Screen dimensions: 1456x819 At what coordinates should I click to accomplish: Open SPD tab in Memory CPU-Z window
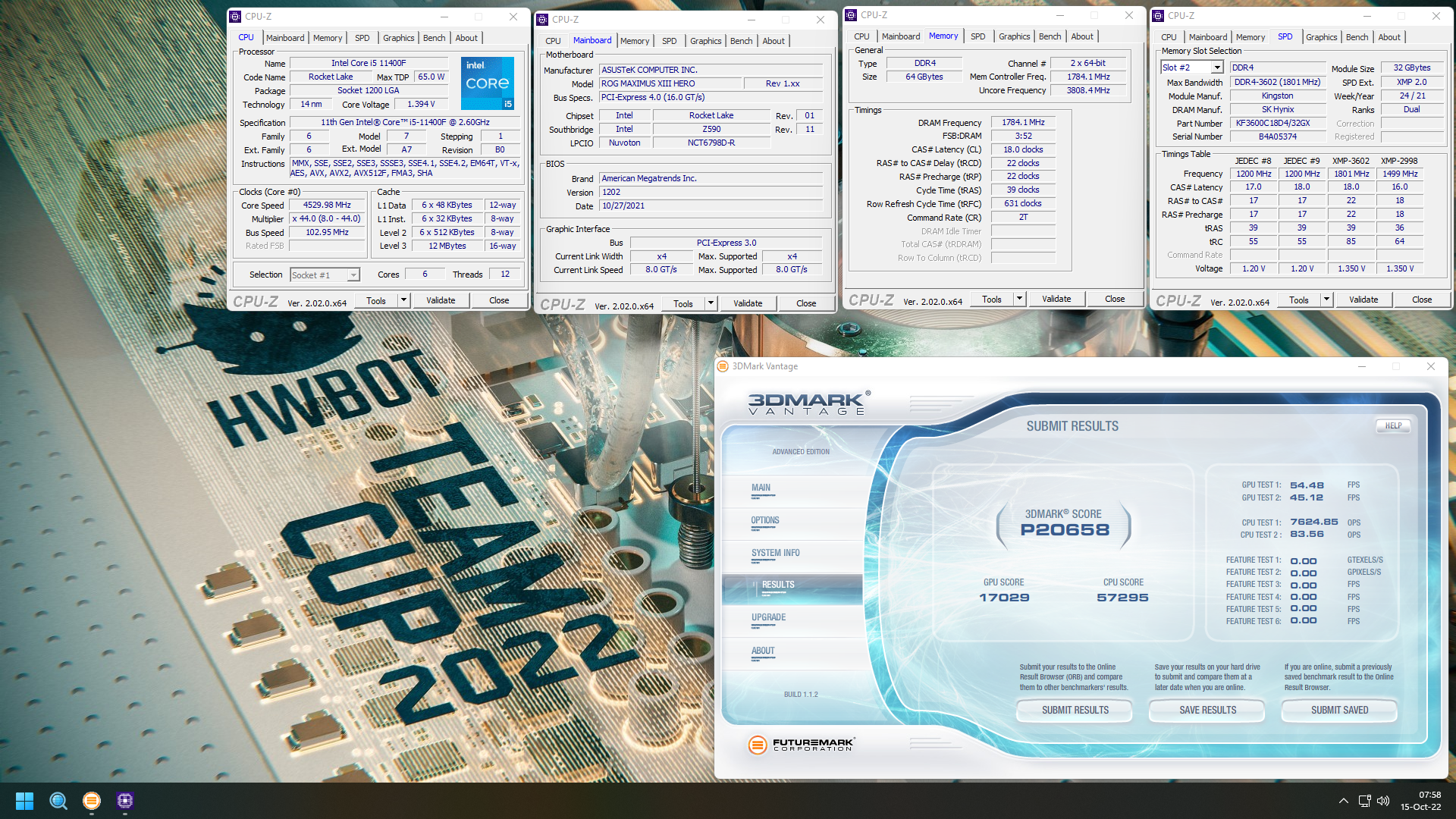pos(978,36)
